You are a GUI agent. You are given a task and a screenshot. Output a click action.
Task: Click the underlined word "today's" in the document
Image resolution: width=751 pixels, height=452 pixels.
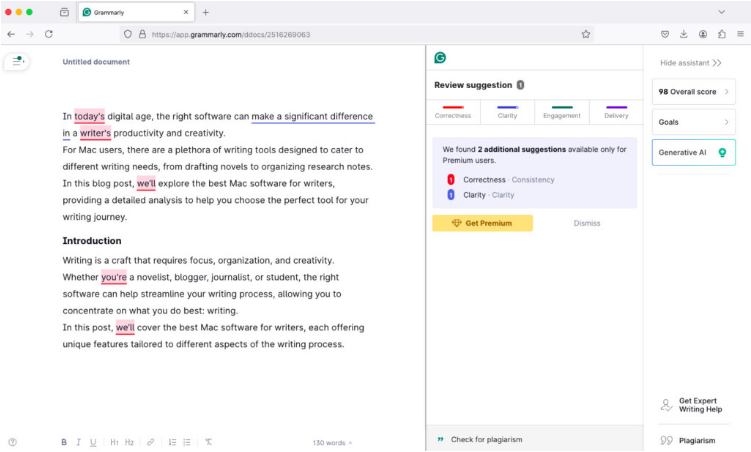tap(89, 116)
